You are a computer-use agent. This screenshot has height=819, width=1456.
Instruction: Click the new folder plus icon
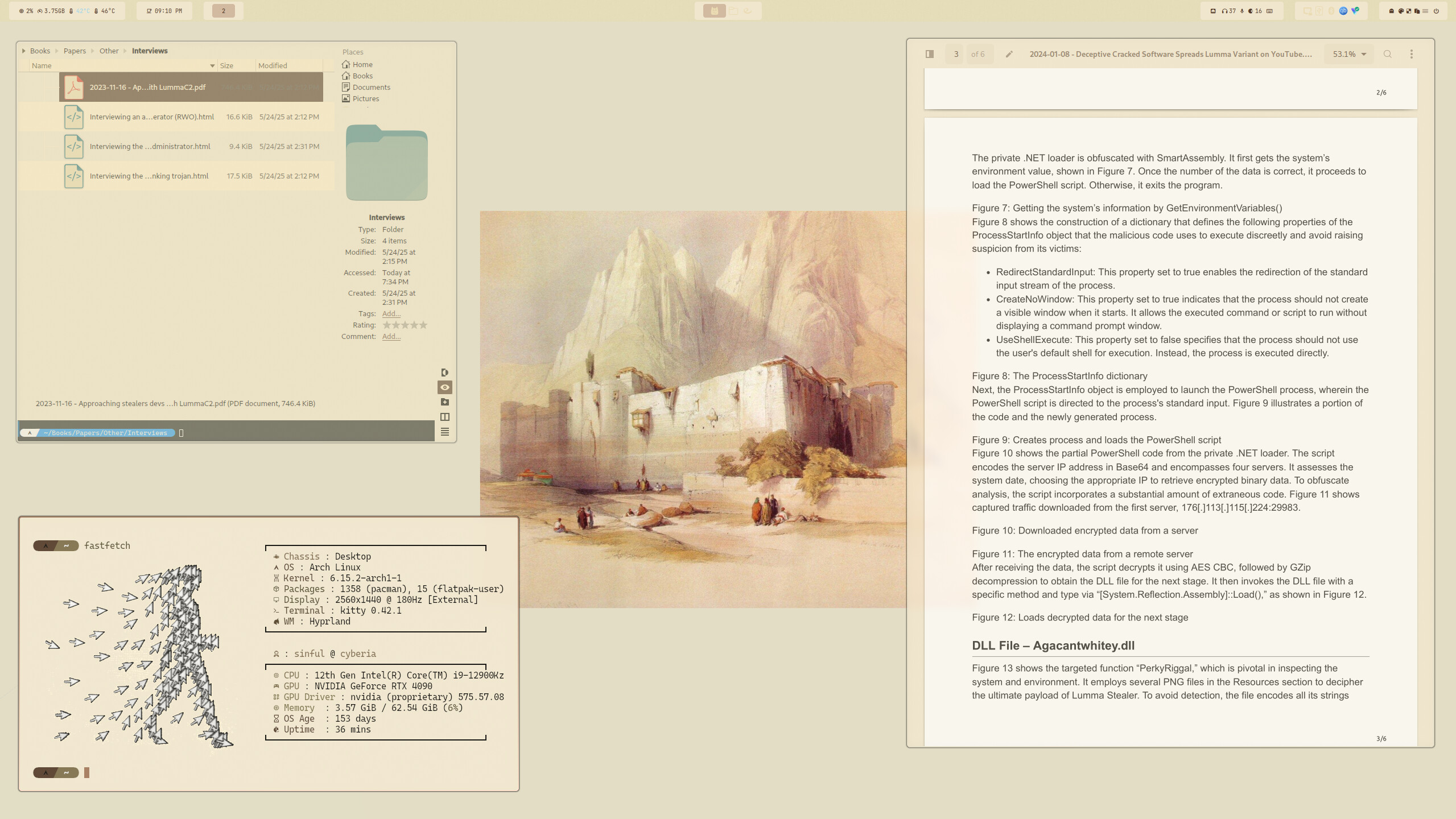coord(445,402)
